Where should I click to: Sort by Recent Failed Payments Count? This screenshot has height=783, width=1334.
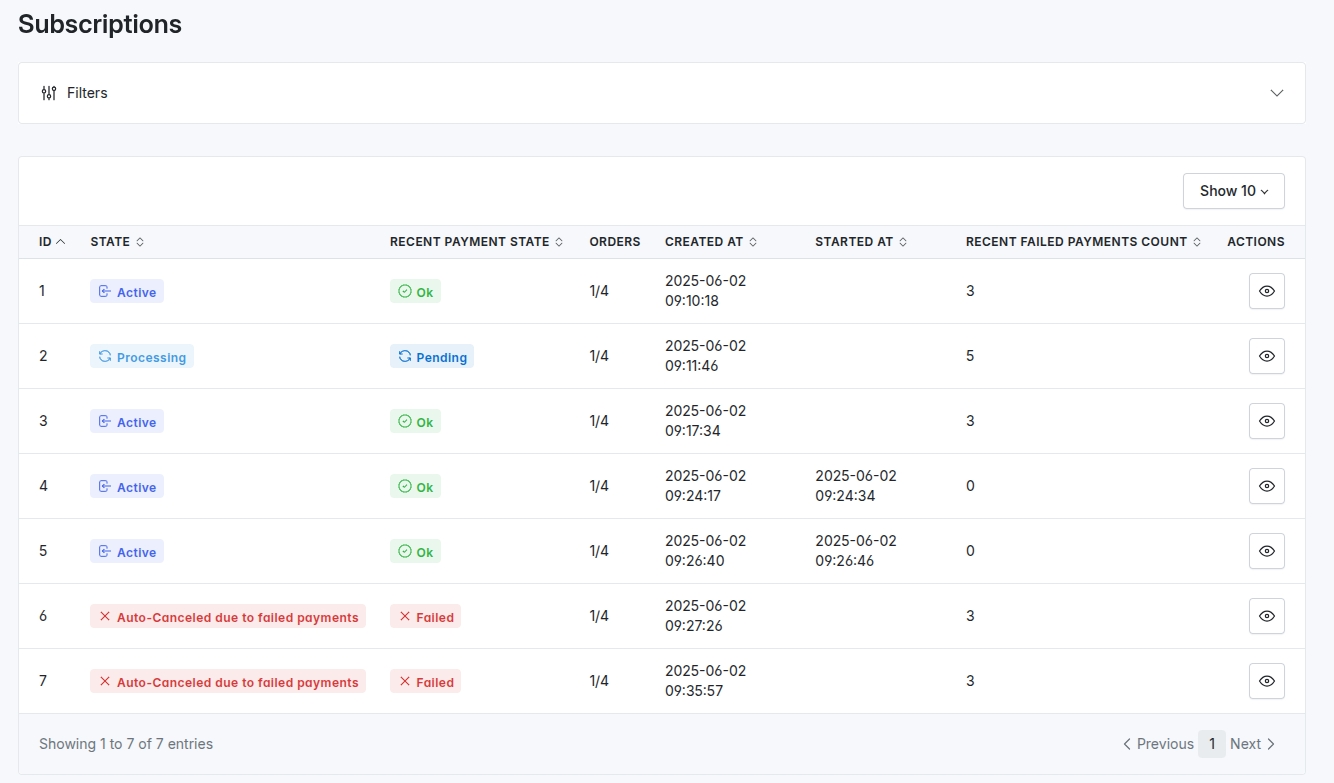click(1083, 242)
